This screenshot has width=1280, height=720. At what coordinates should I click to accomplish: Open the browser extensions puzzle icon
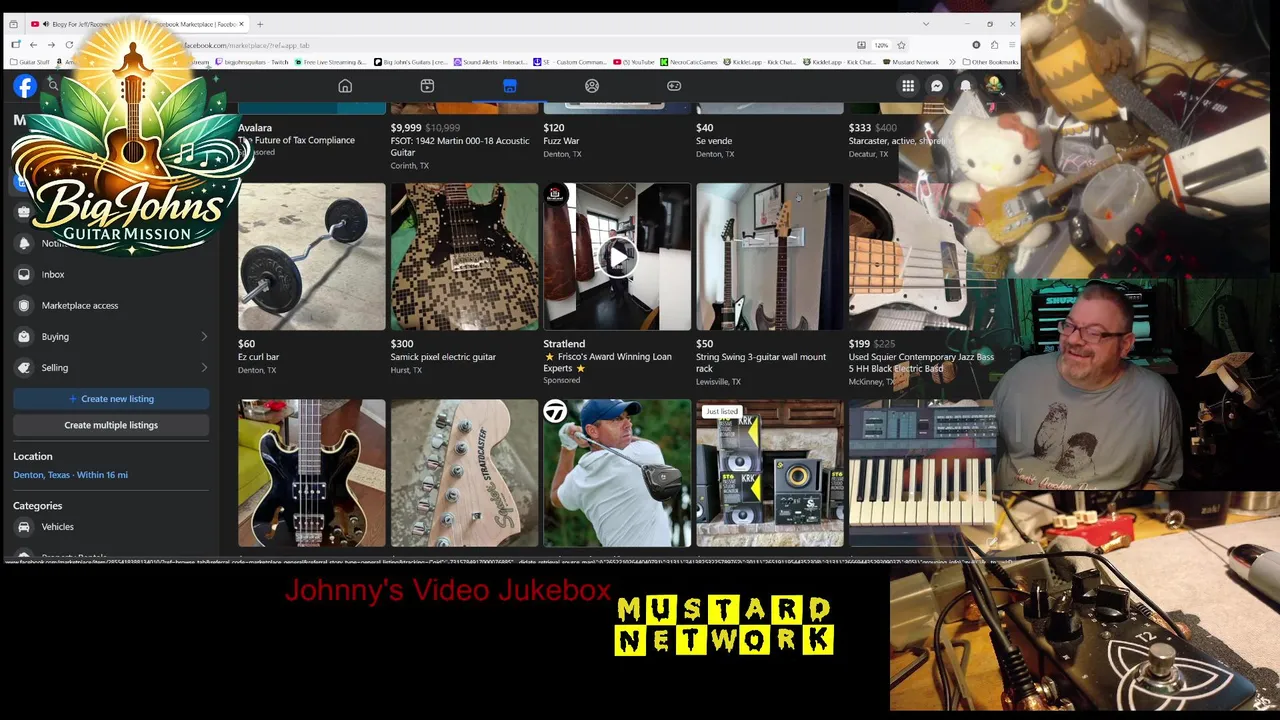pos(994,45)
